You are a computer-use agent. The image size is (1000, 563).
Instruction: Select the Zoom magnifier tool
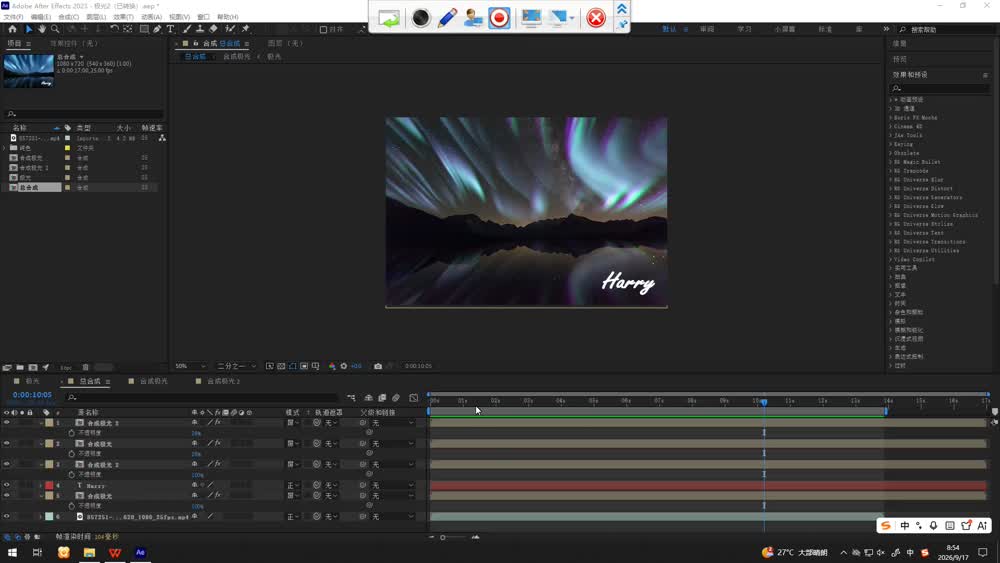coord(55,29)
